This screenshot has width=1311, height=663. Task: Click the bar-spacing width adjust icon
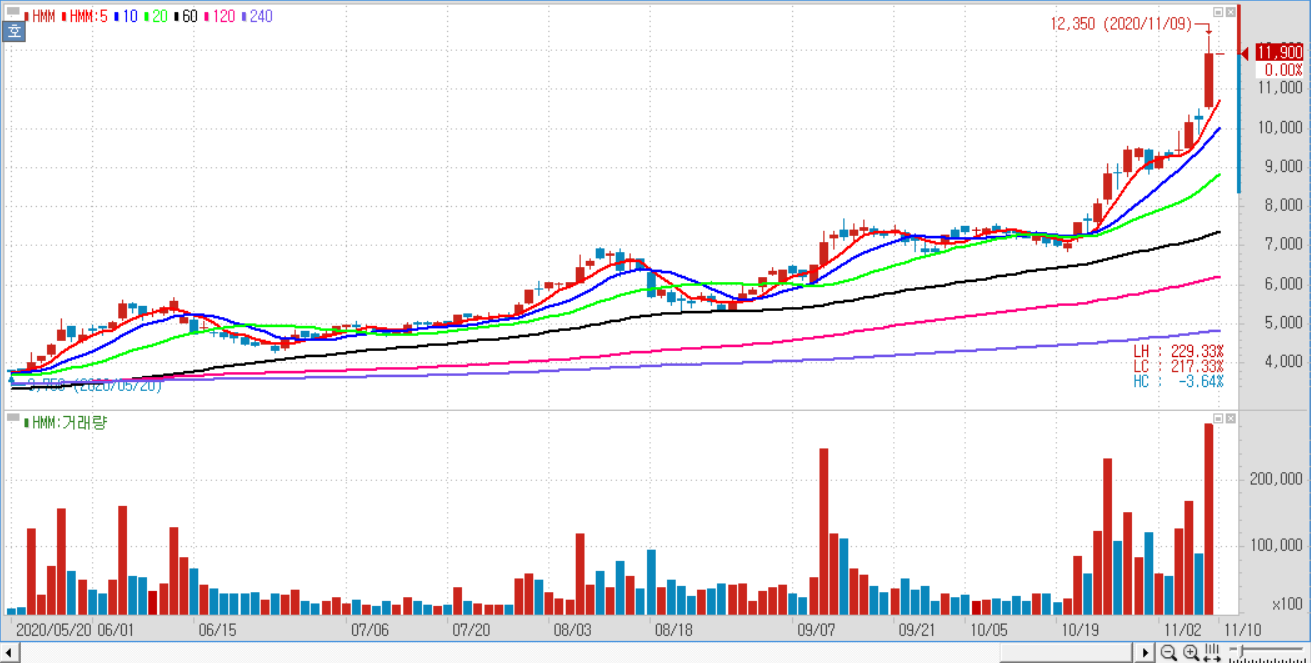coord(1212,653)
